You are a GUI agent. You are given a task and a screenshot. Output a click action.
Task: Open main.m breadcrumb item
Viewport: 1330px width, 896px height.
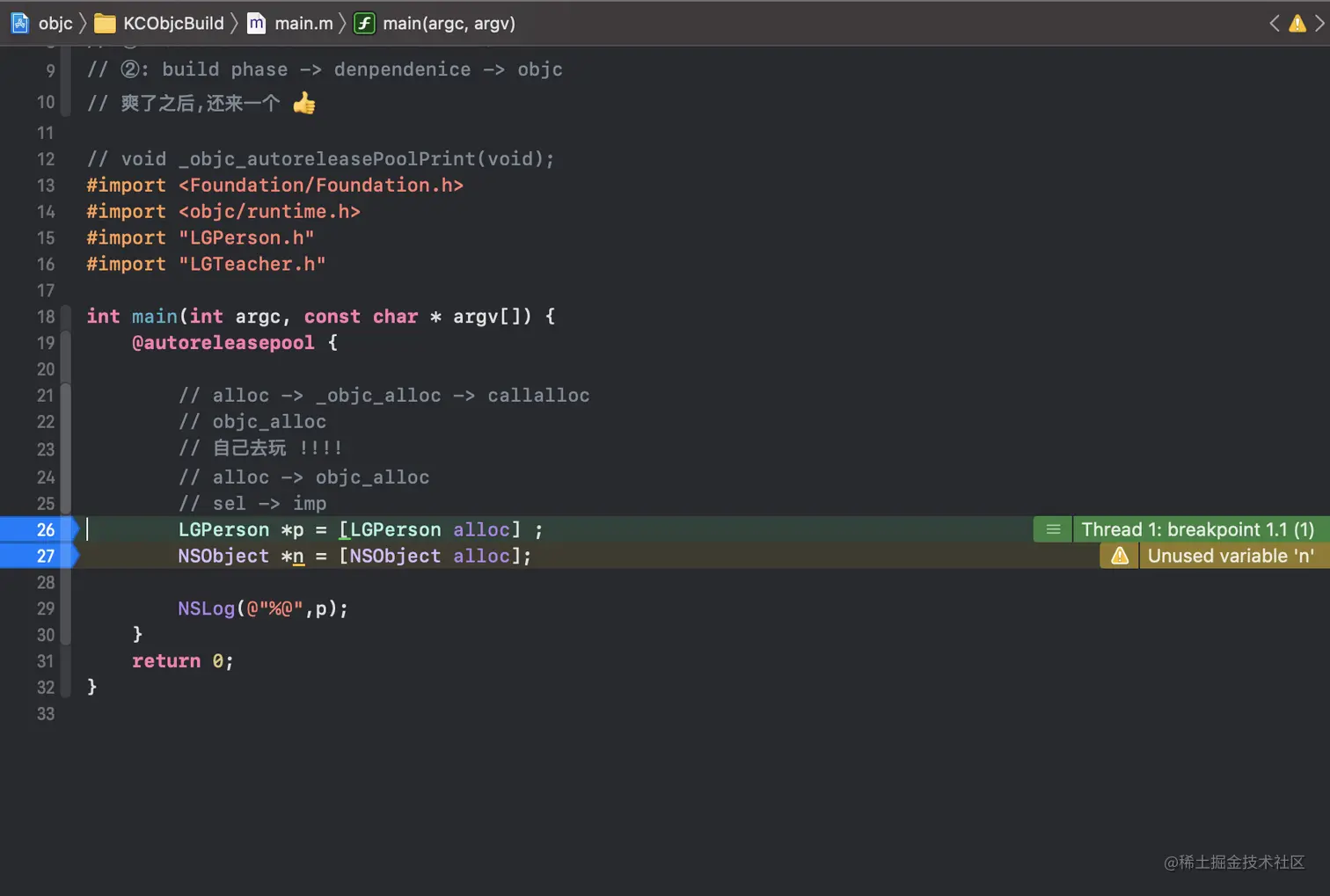[x=303, y=23]
